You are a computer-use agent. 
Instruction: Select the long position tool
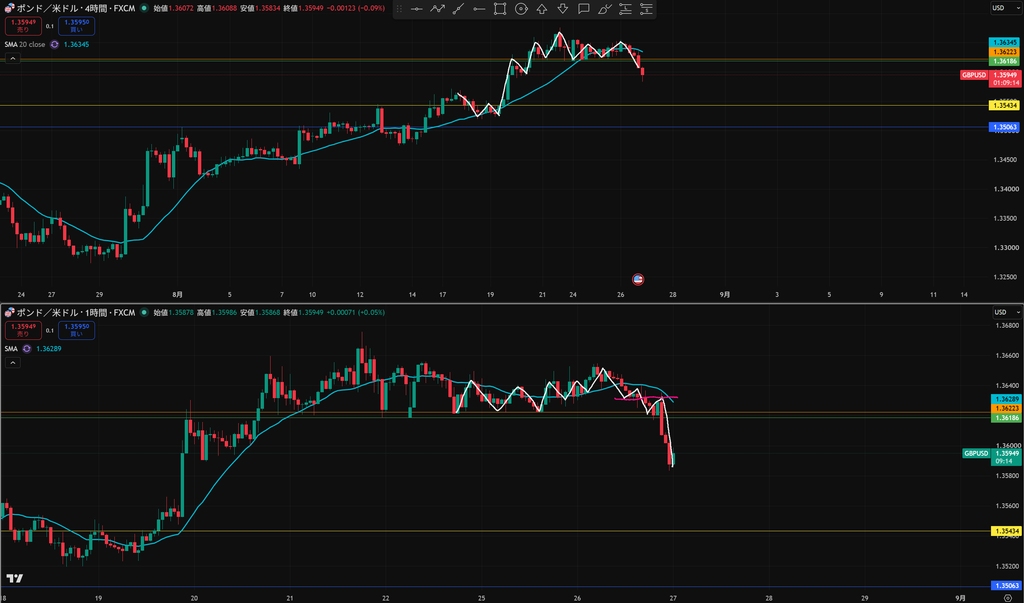625,9
